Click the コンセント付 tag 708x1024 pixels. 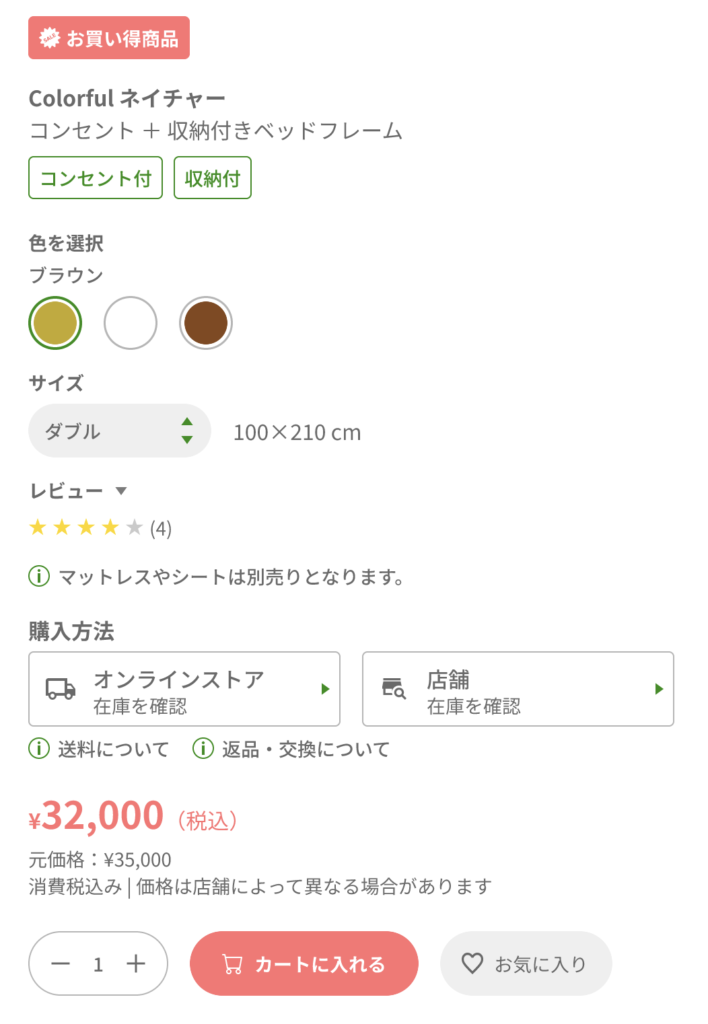95,178
